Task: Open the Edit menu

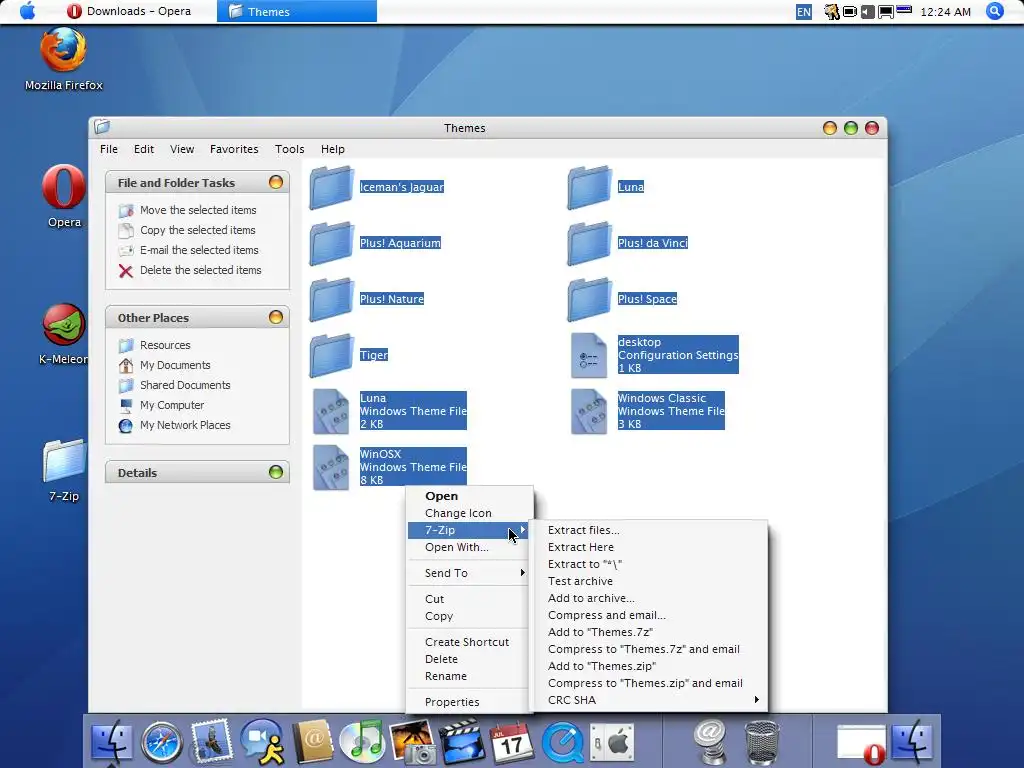Action: point(144,149)
